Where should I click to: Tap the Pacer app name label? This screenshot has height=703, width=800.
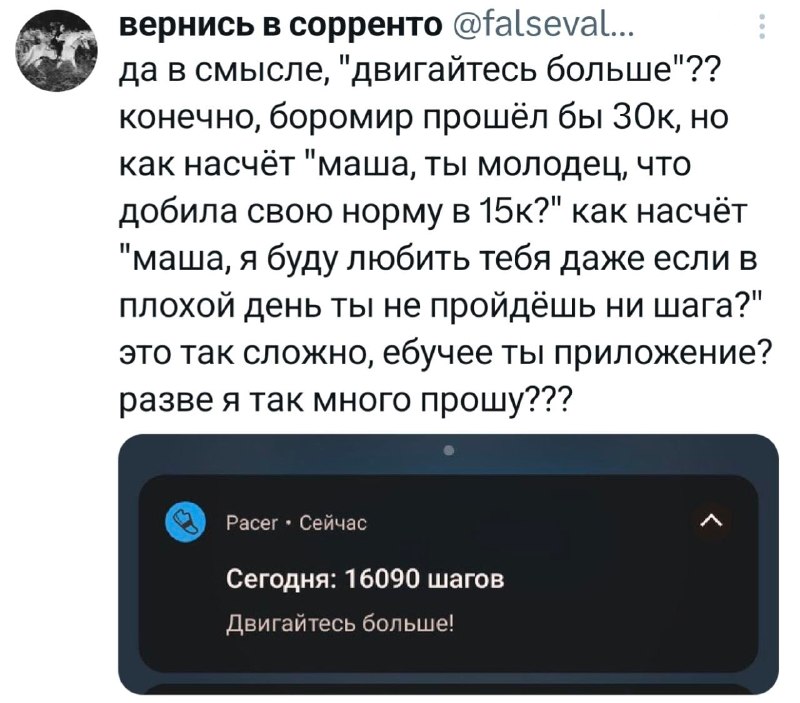click(x=246, y=521)
